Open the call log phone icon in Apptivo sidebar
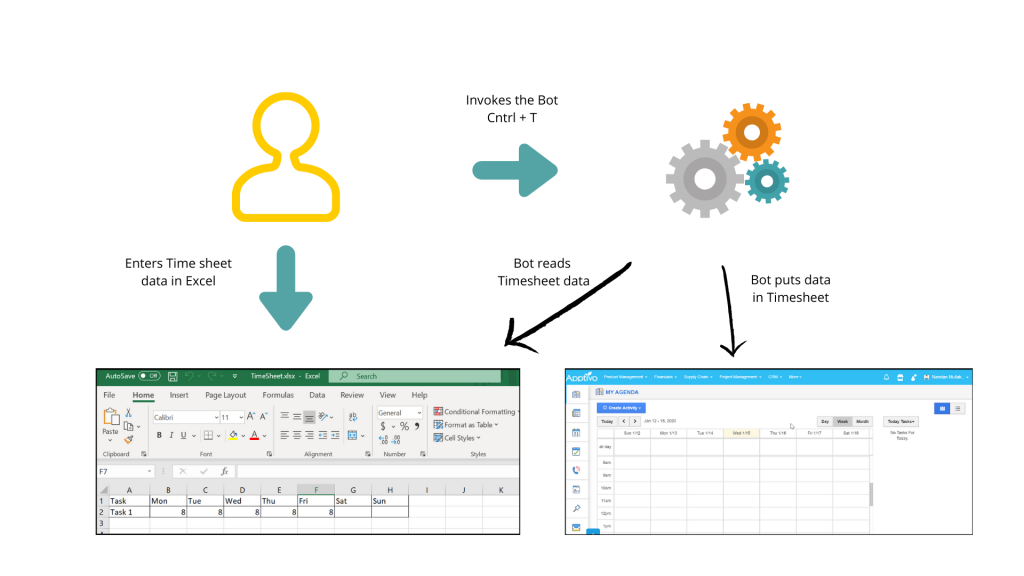 click(x=576, y=470)
